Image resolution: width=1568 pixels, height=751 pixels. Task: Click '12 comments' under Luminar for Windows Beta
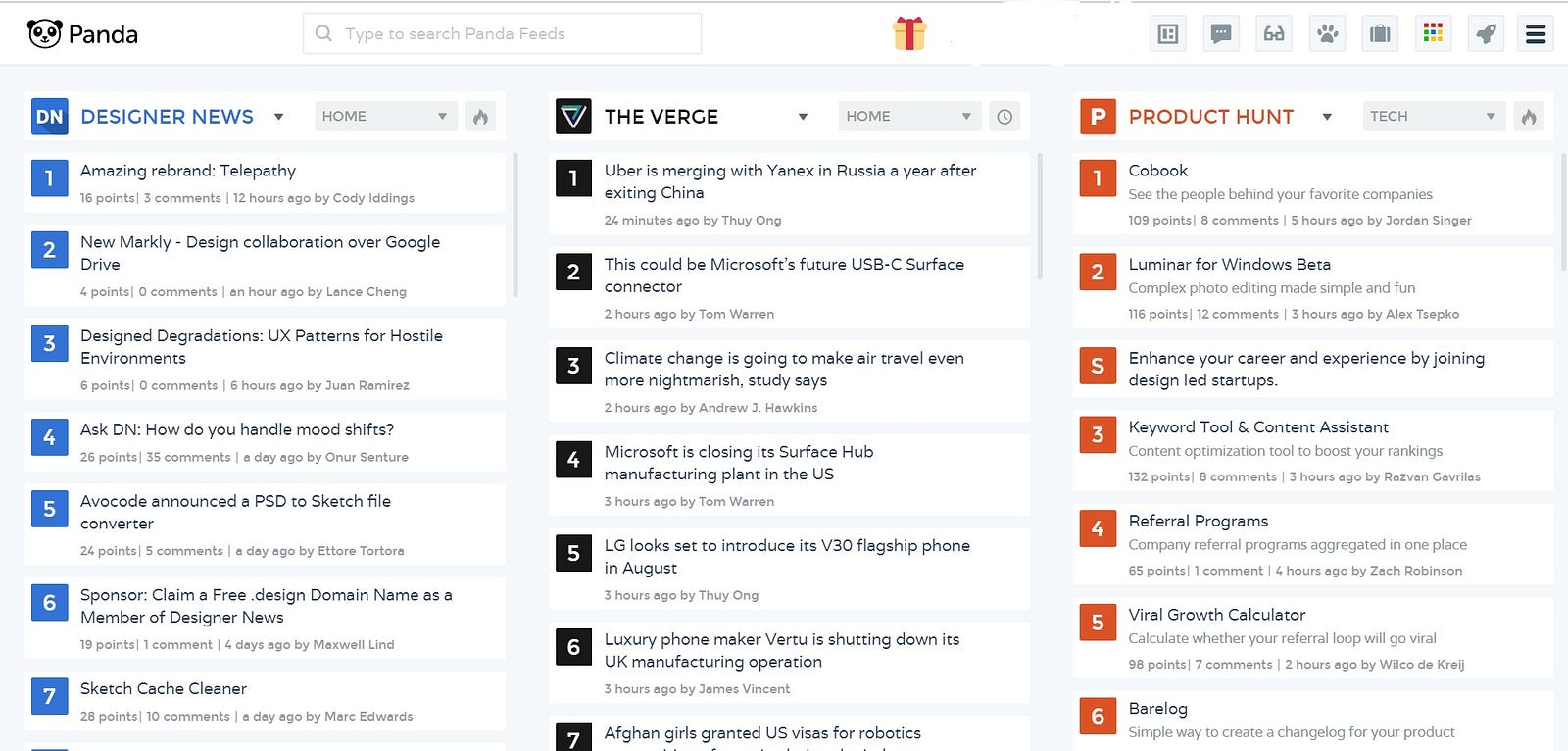tap(1238, 315)
